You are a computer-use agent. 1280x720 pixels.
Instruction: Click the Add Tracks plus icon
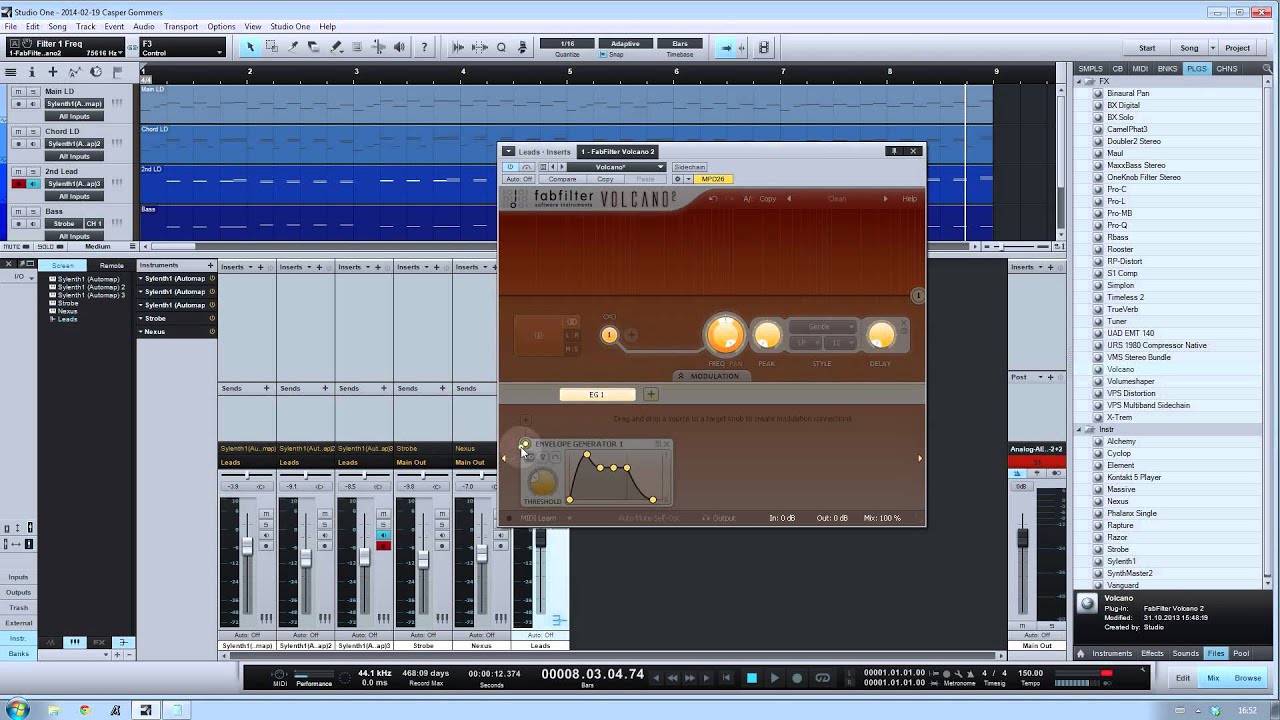53,72
